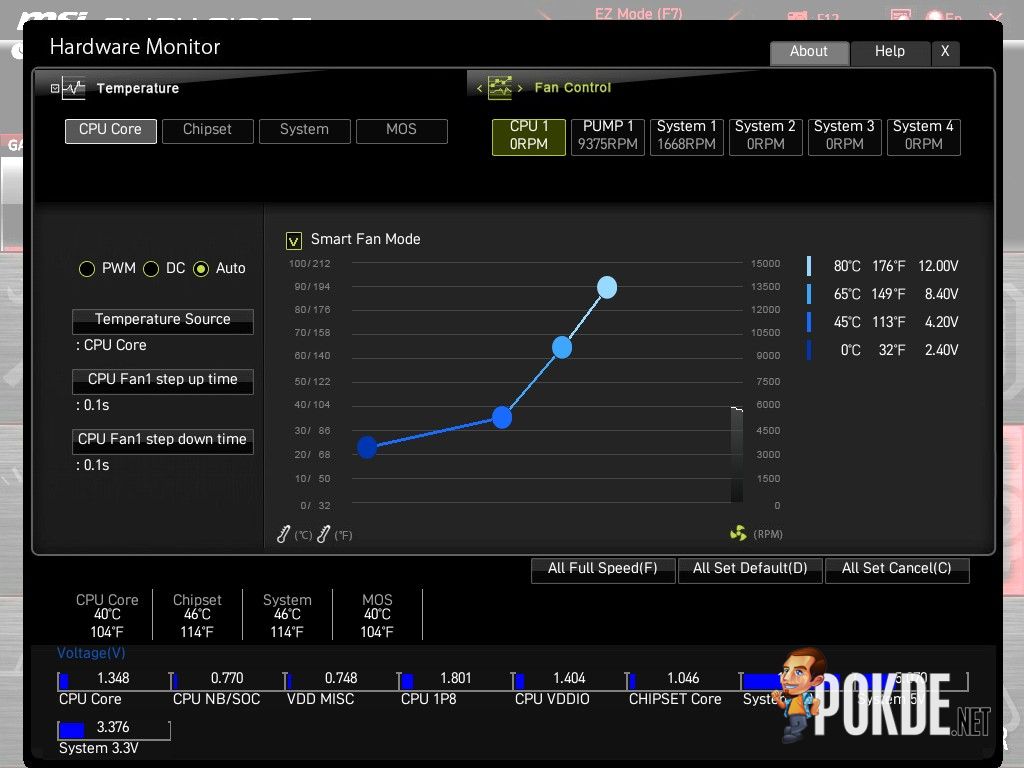Select System 3 fan

844,136
